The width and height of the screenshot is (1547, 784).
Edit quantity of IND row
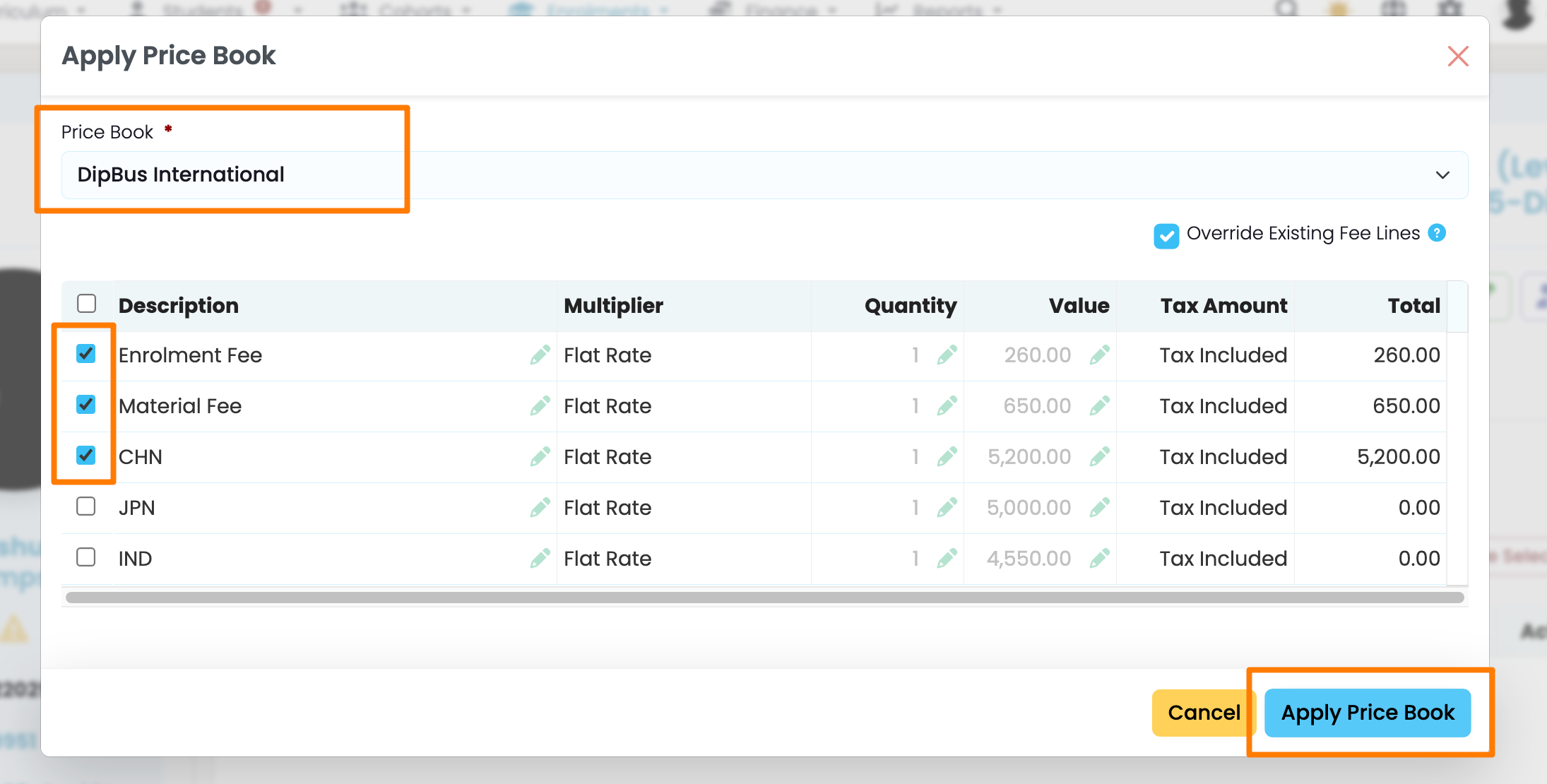[x=947, y=558]
